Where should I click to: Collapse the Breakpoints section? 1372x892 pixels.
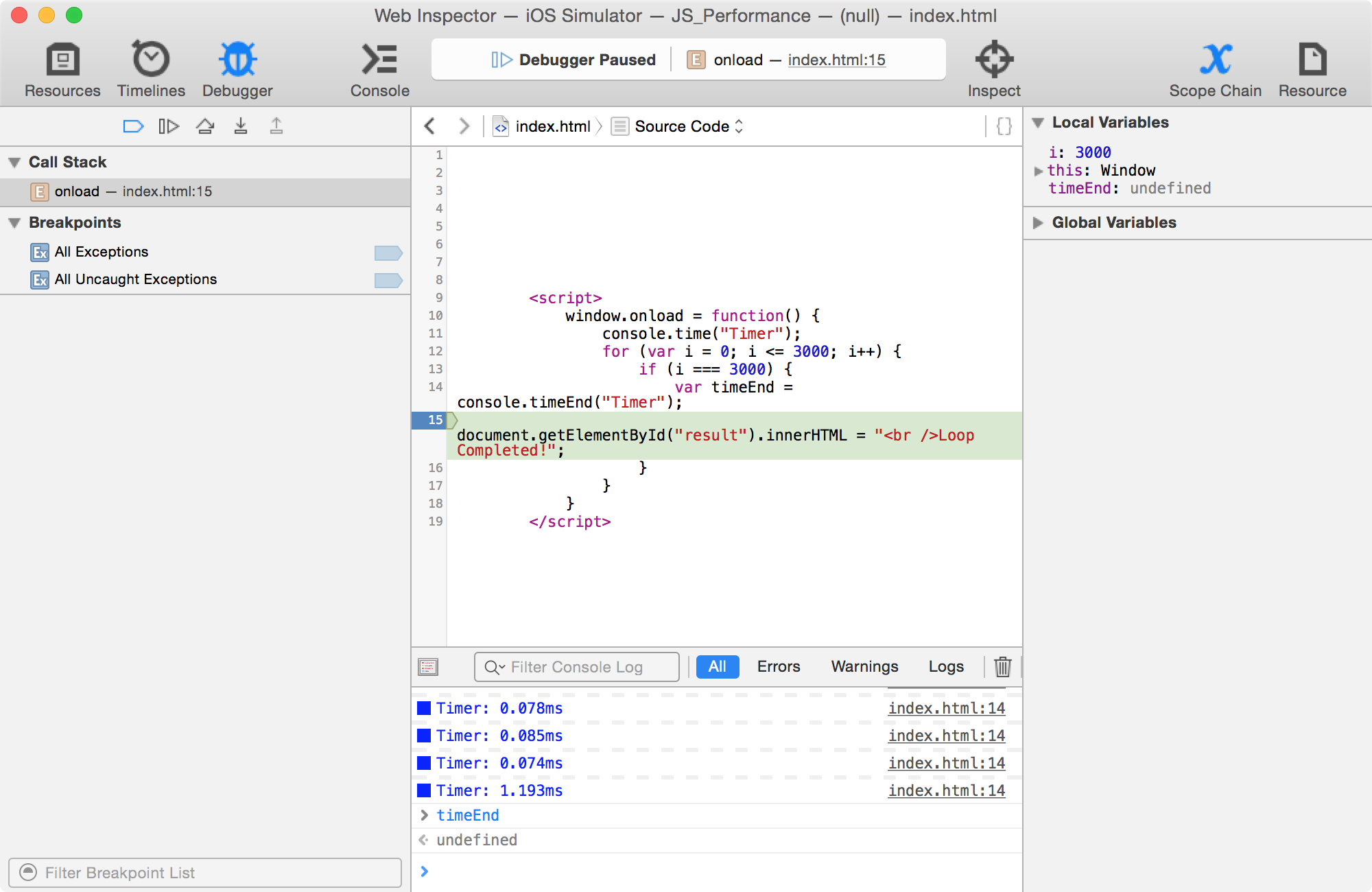pos(14,223)
